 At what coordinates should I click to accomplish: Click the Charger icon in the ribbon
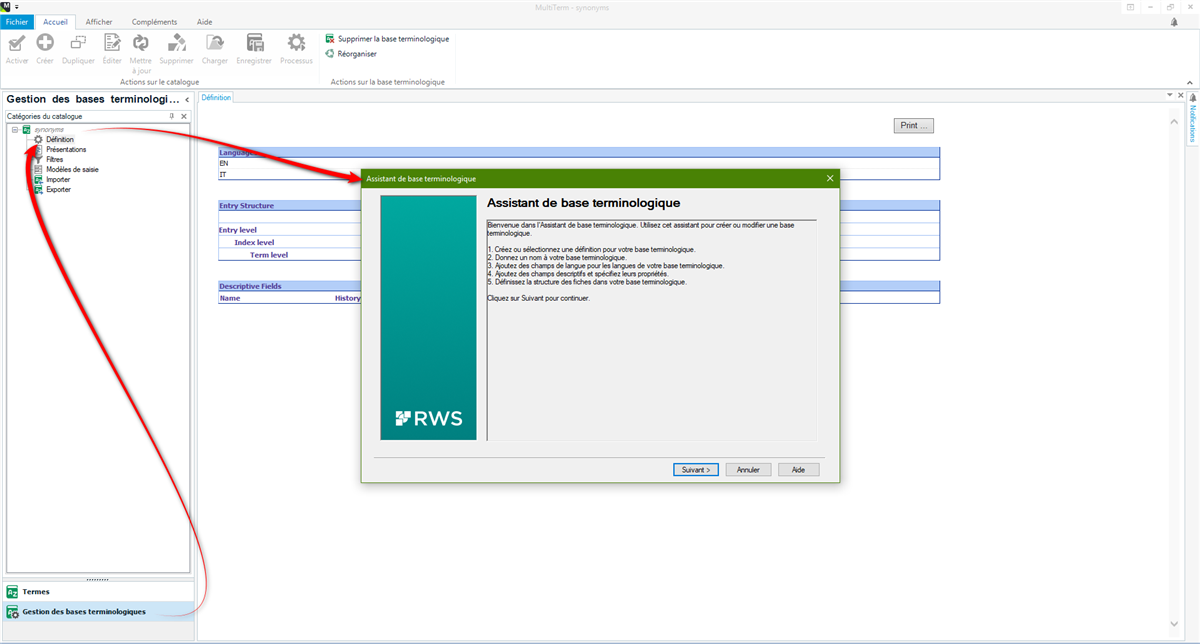coord(215,42)
